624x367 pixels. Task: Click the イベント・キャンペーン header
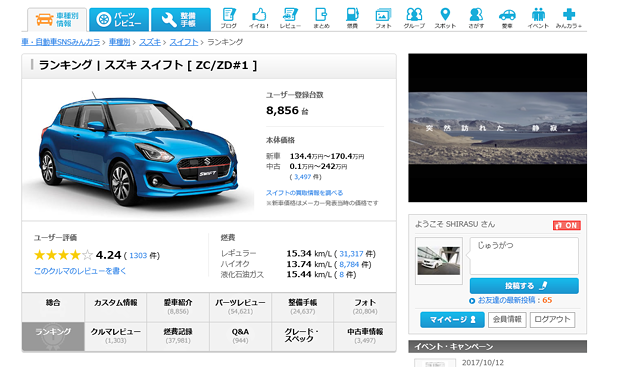(x=497, y=346)
